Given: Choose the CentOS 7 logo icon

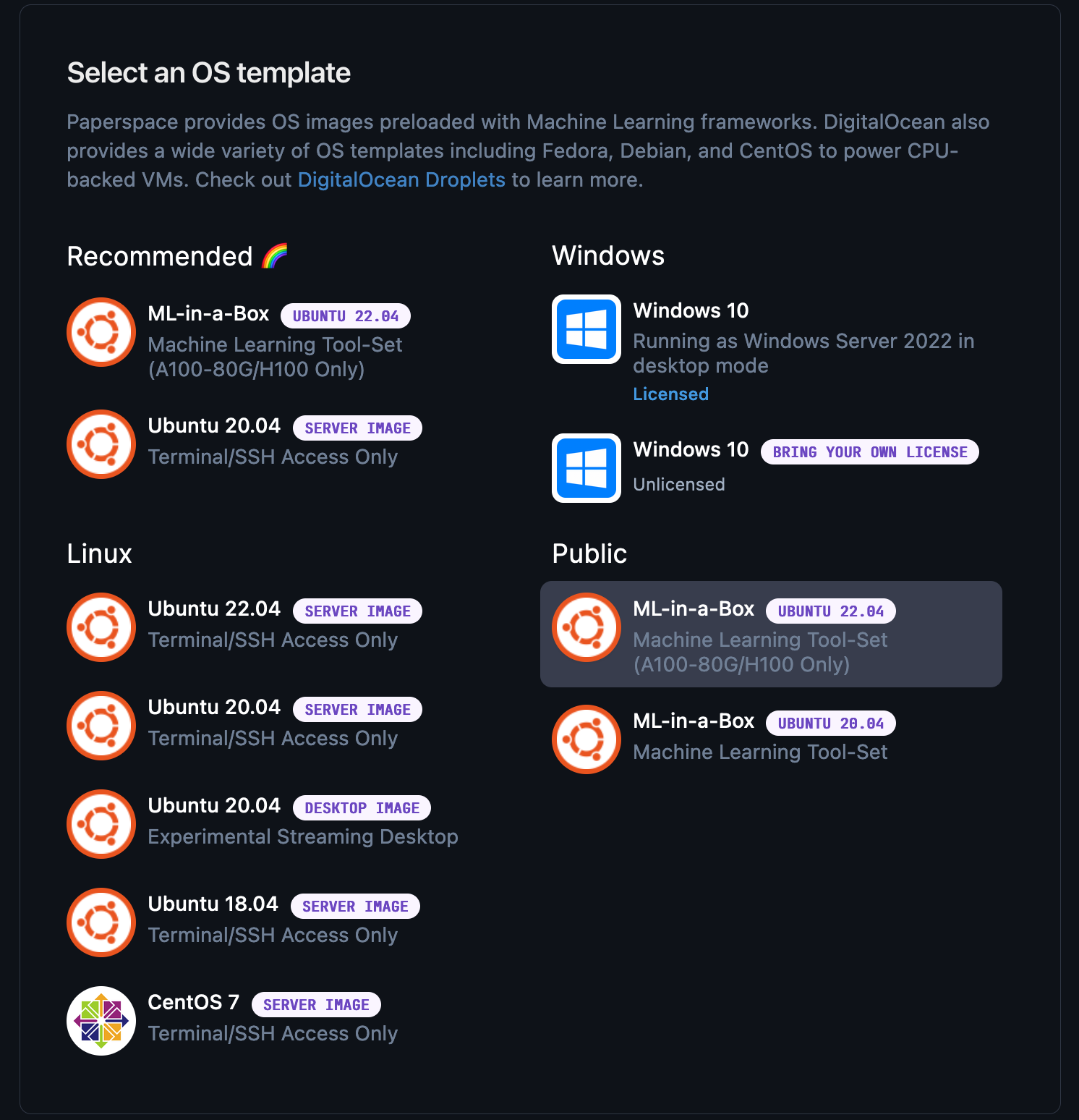Looking at the screenshot, I should click(101, 1021).
